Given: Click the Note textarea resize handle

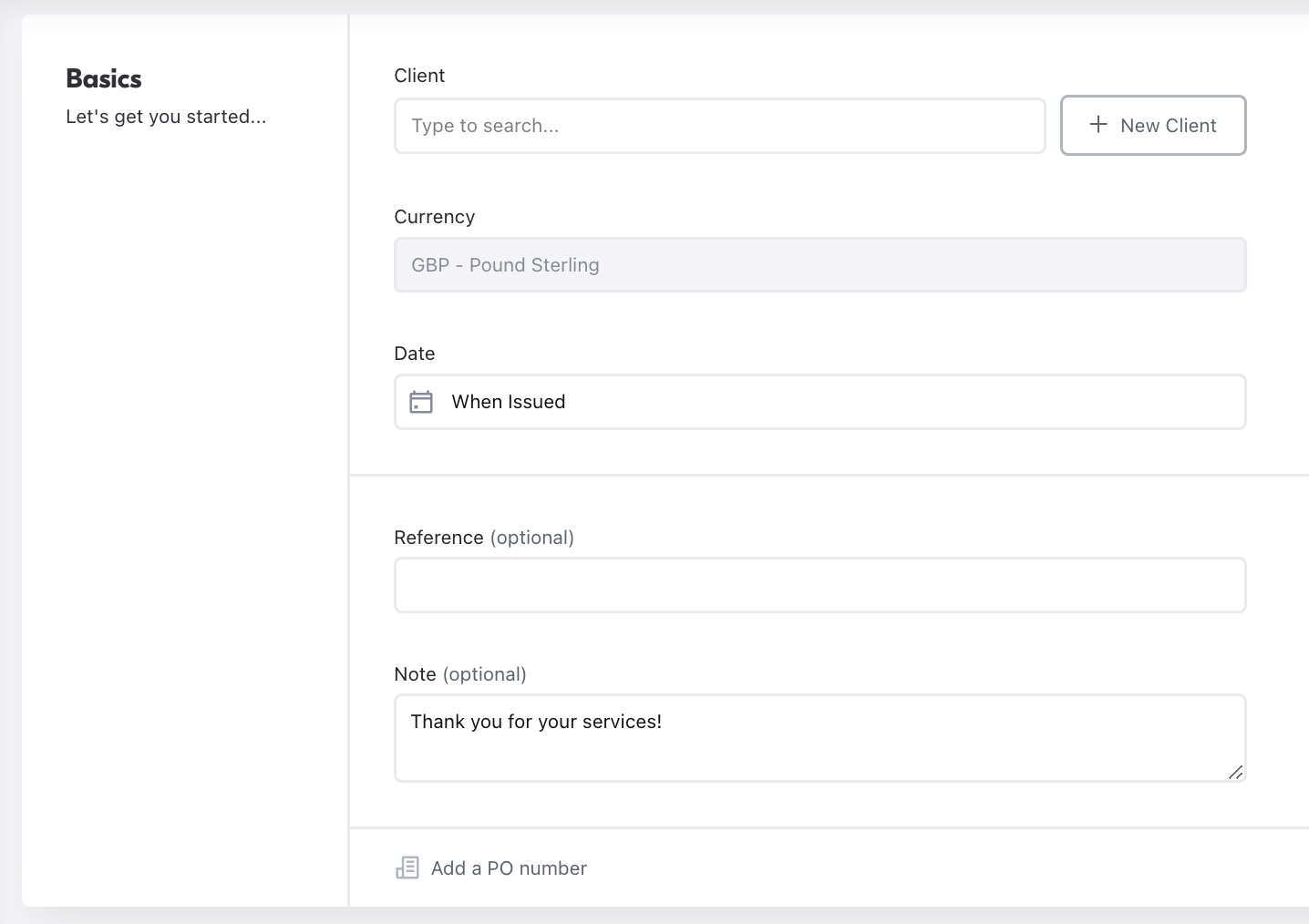Looking at the screenshot, I should [1235, 772].
